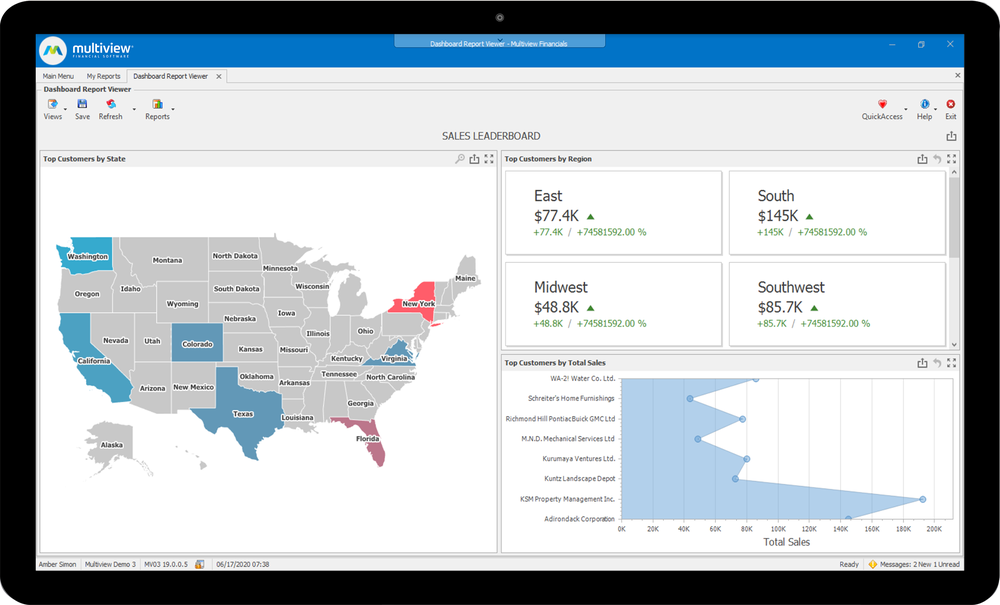
Task: Select the East region sales card
Action: 613,212
